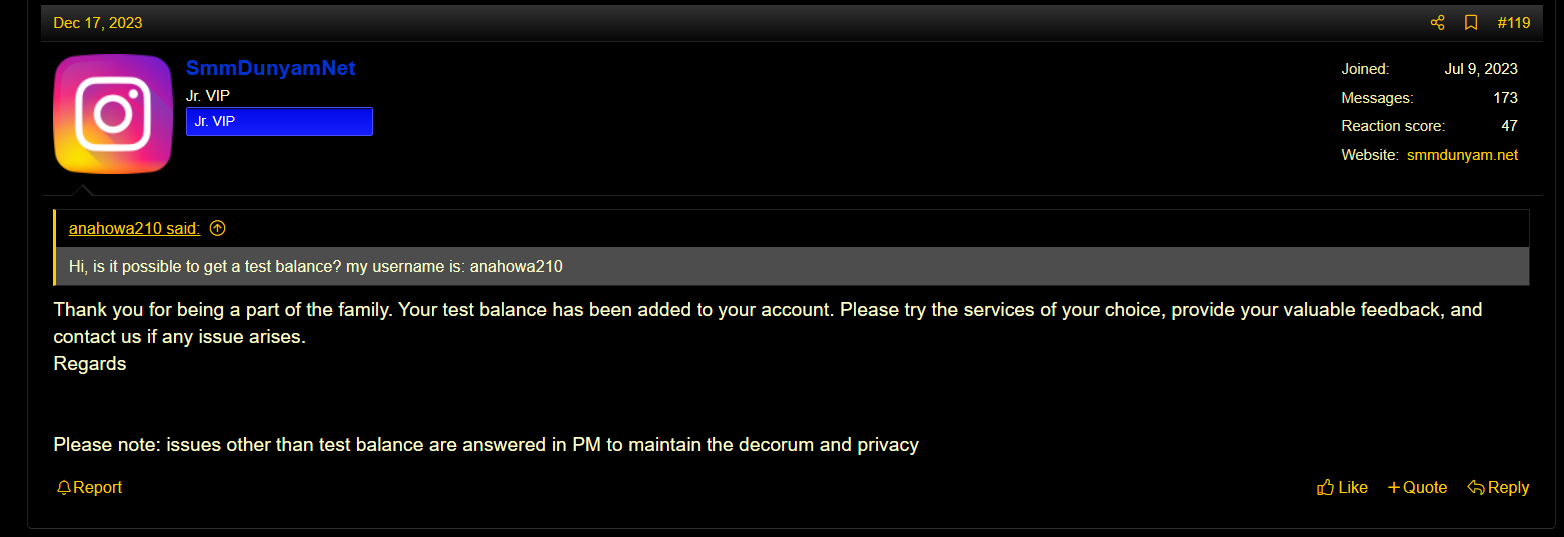Expand the quoted message text block
This screenshot has height=537, width=1564.
pos(793,266)
